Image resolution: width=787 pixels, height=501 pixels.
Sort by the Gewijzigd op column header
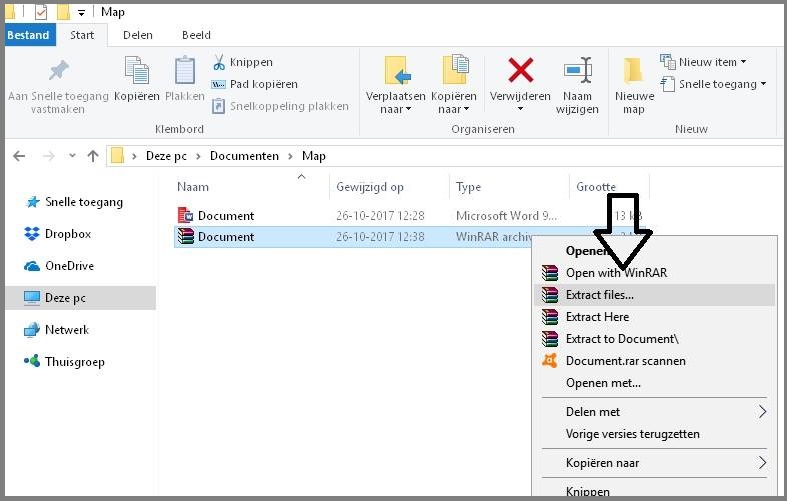[x=370, y=187]
